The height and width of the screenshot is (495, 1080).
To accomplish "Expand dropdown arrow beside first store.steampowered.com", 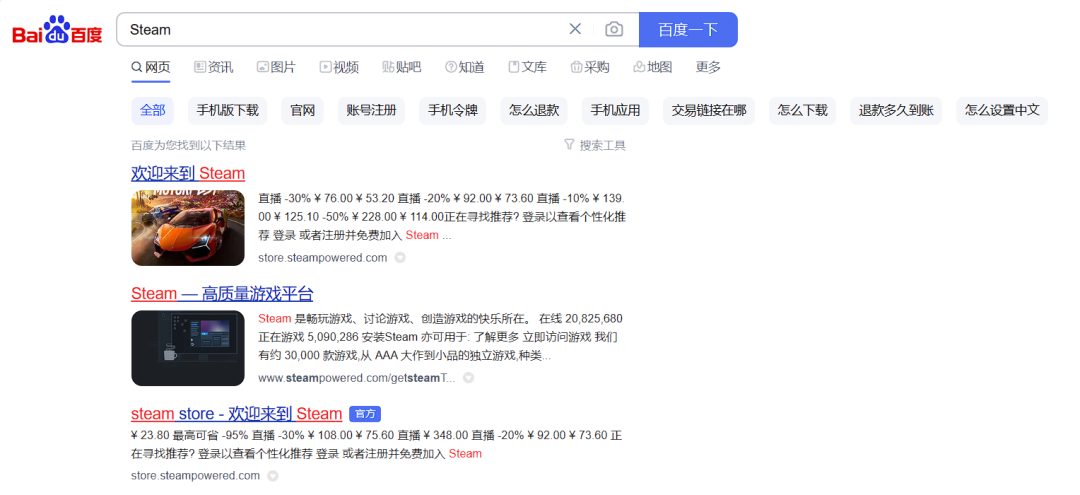I will (399, 258).
